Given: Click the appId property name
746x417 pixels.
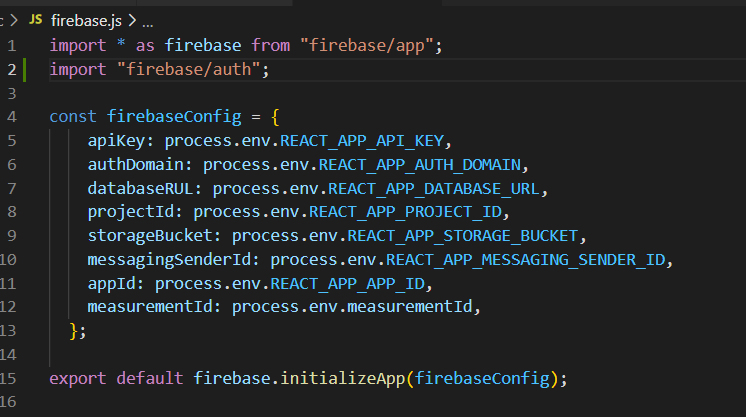Looking at the screenshot, I should point(111,283).
